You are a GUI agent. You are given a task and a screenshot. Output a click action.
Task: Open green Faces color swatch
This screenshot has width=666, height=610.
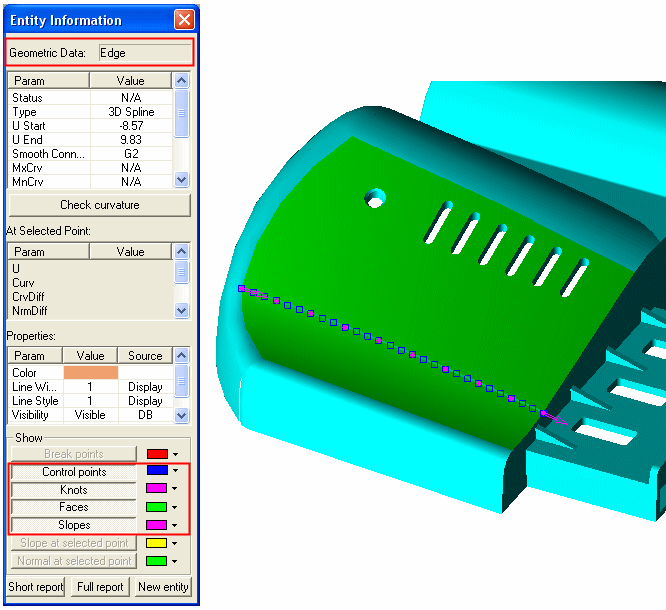coord(156,507)
